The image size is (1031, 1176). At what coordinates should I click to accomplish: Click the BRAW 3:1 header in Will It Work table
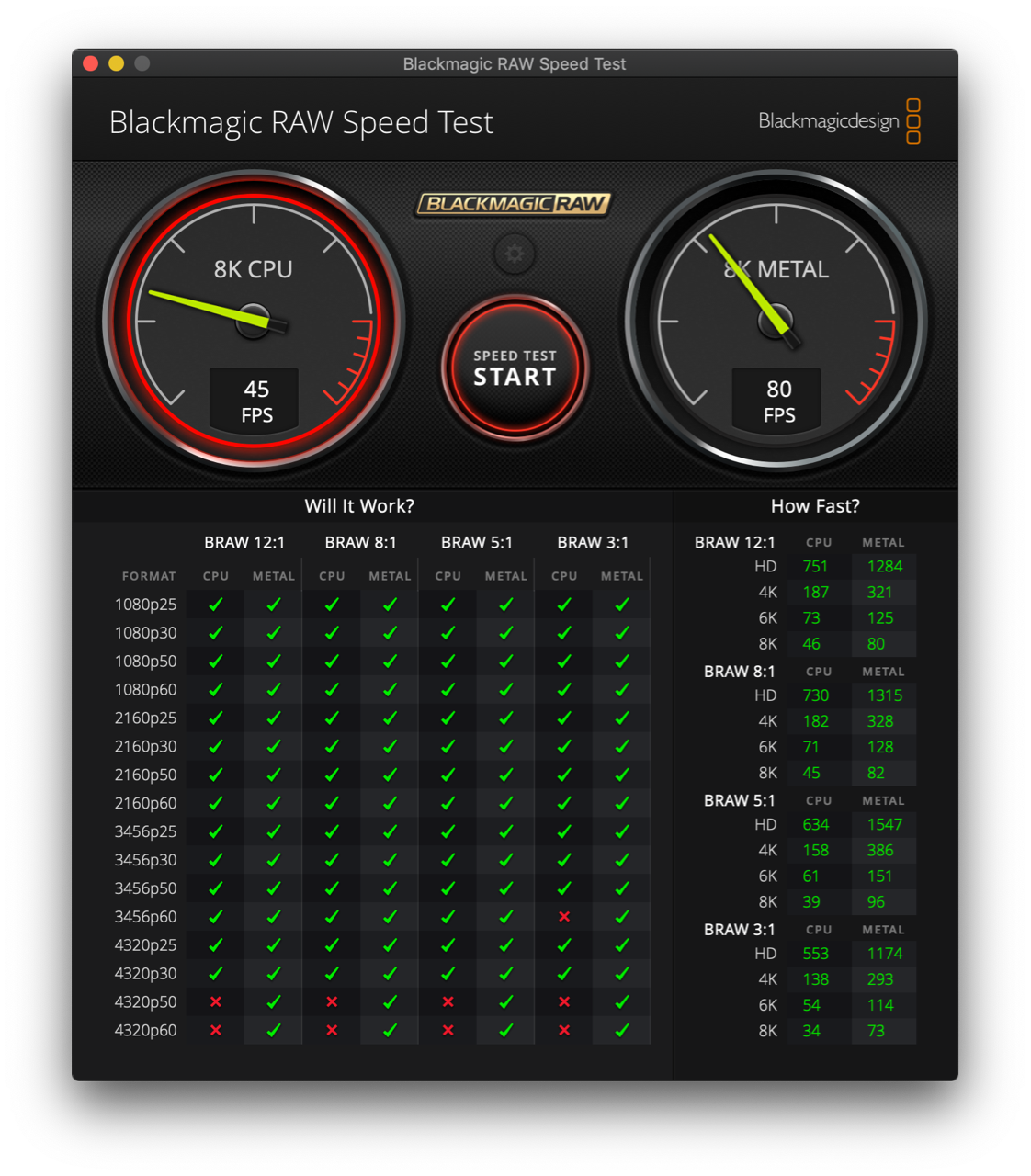pos(593,543)
